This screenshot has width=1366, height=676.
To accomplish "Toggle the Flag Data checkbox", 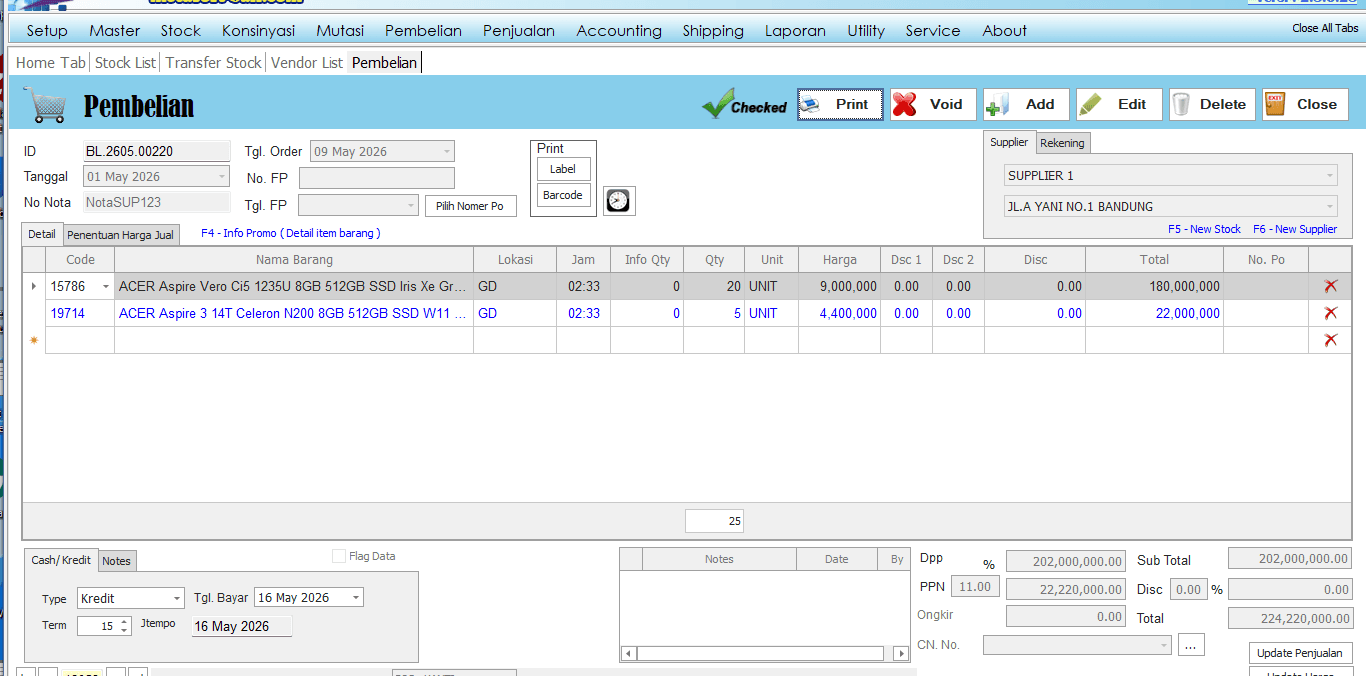I will (x=339, y=556).
